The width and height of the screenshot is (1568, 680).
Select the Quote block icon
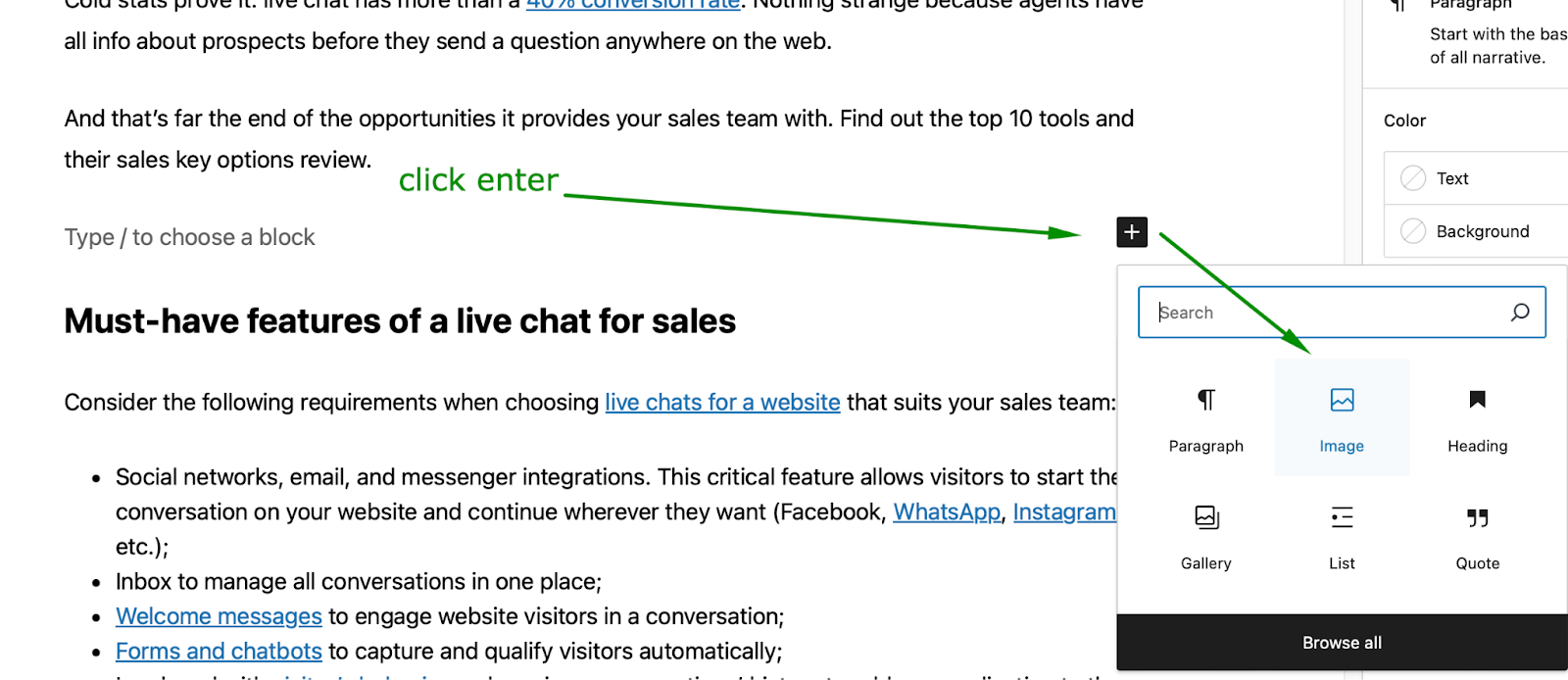click(1476, 517)
